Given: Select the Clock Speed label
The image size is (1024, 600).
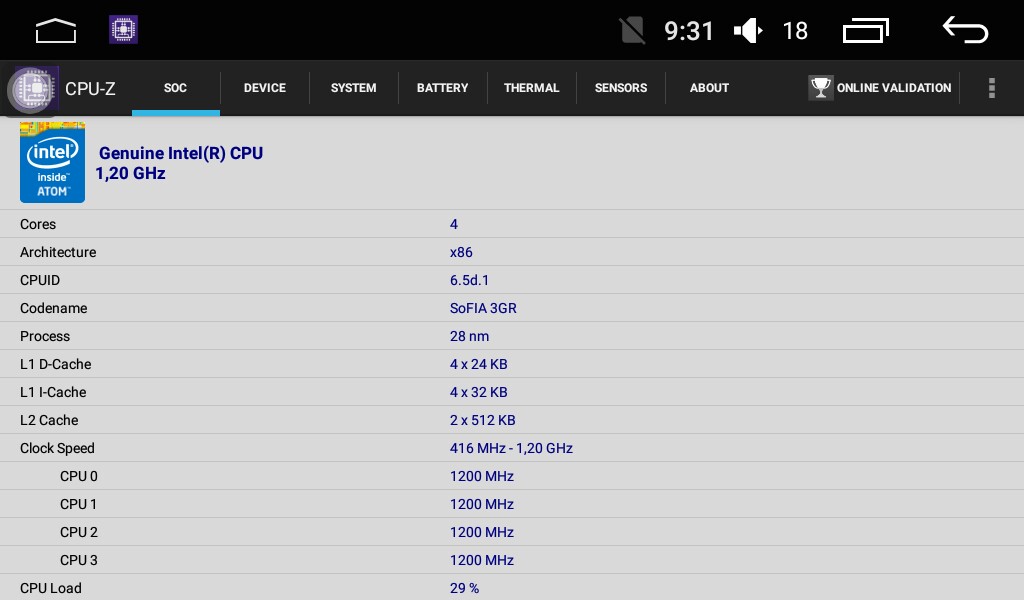Looking at the screenshot, I should [x=57, y=449].
